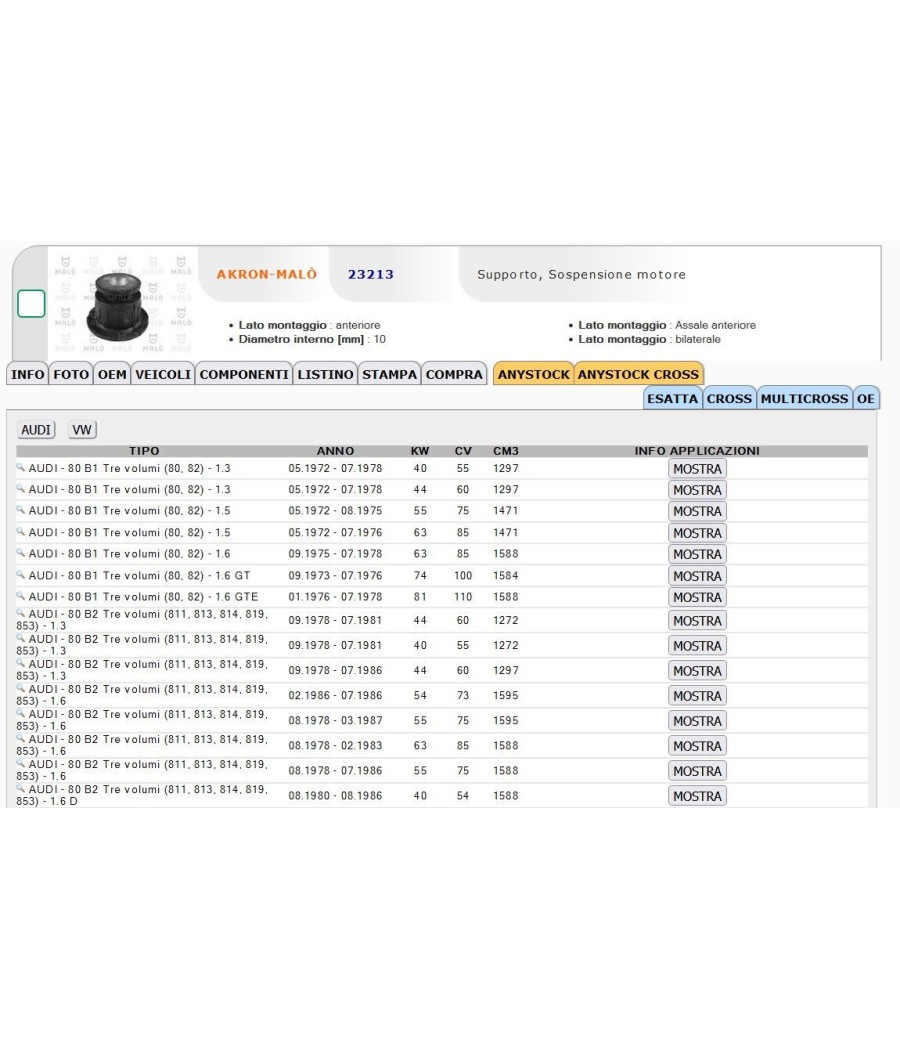Image resolution: width=900 pixels, height=1050 pixels.
Task: Tick the product selection checkbox beside the photo
Action: 31,303
